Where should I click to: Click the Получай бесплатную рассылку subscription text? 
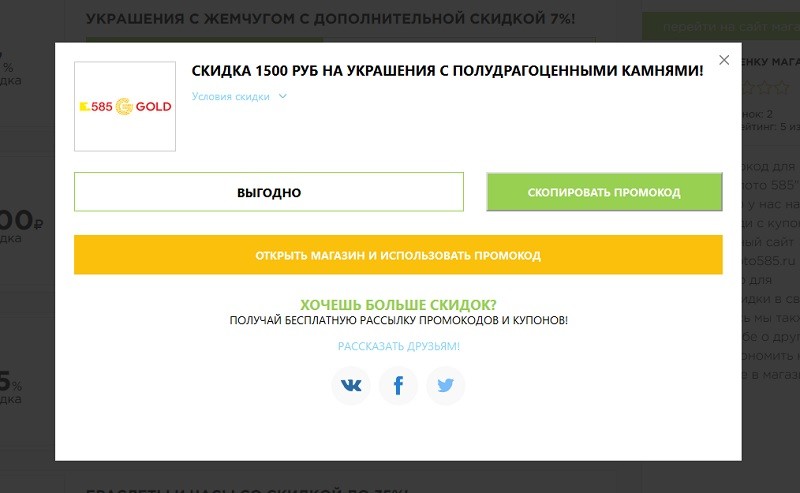(x=398, y=320)
